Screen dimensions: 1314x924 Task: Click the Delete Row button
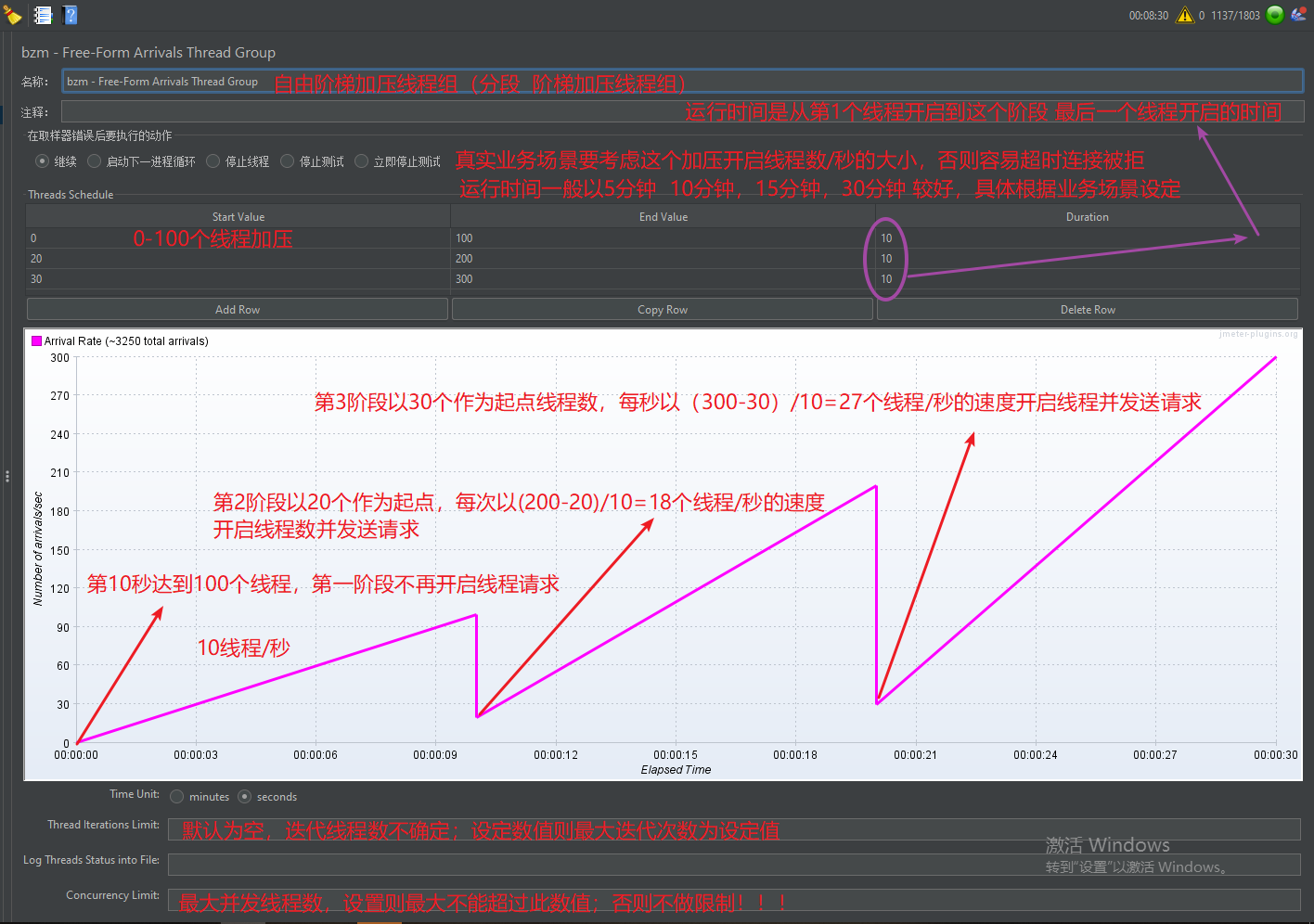tap(1088, 309)
